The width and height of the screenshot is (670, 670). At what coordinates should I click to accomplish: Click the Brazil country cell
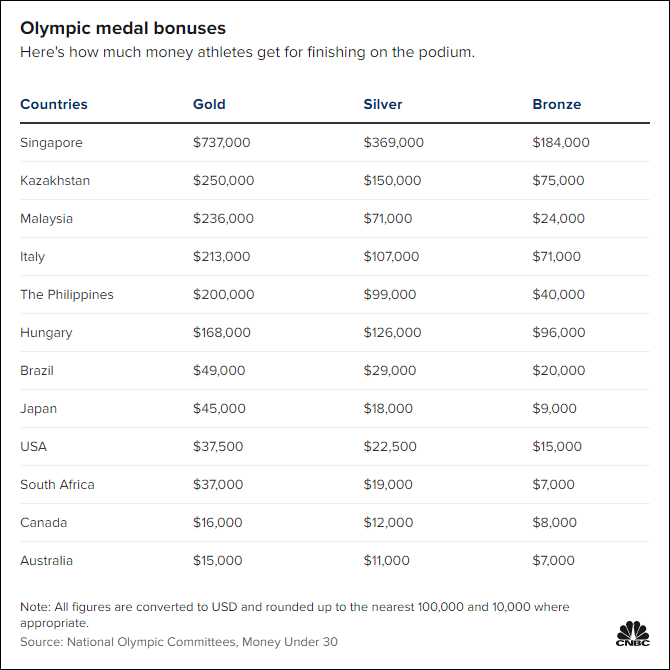(x=37, y=371)
